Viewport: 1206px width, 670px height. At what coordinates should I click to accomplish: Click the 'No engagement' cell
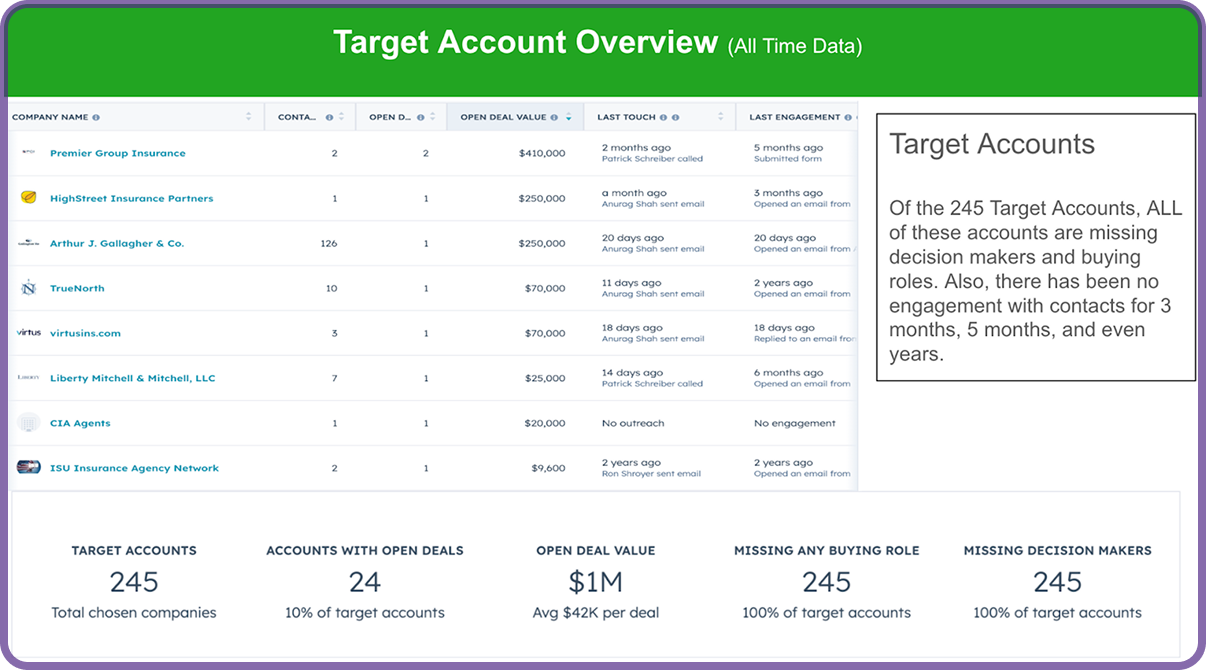tap(795, 423)
